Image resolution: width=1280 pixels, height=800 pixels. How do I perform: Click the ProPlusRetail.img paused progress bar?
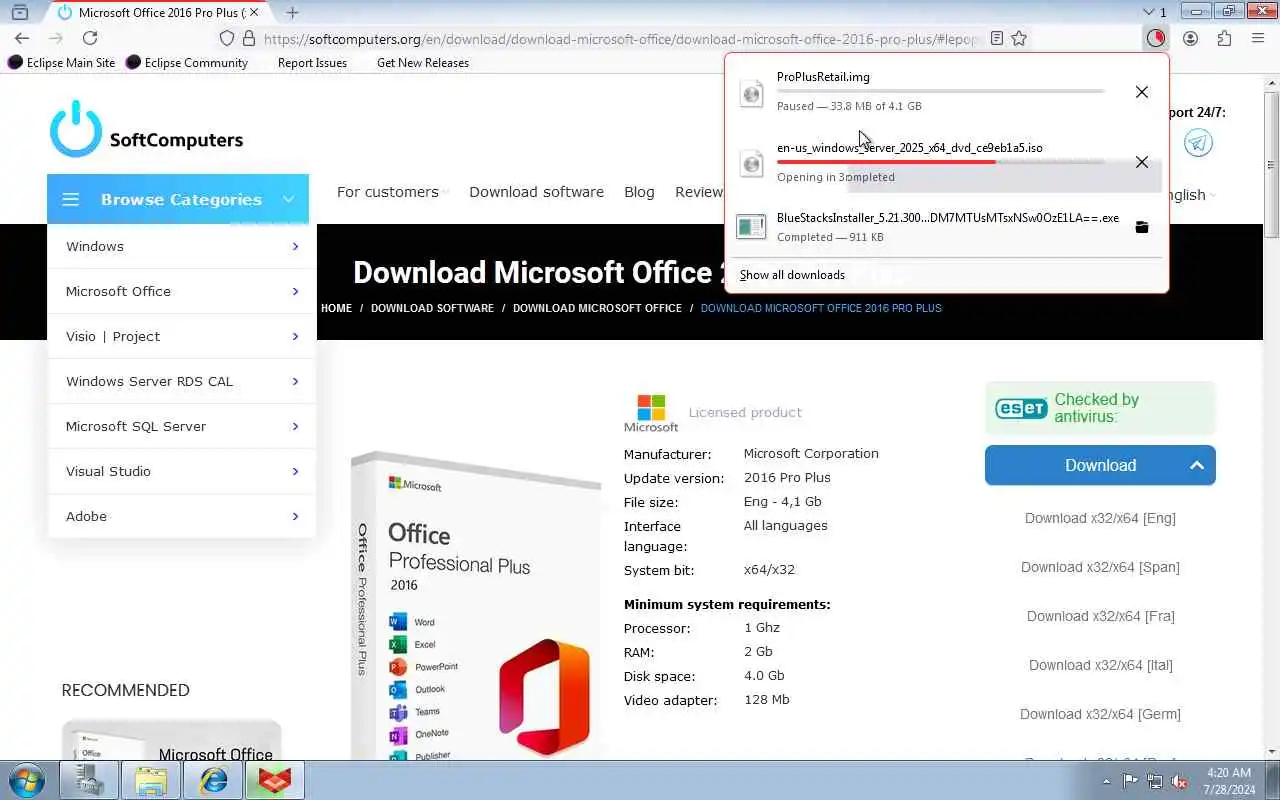pyautogui.click(x=941, y=91)
